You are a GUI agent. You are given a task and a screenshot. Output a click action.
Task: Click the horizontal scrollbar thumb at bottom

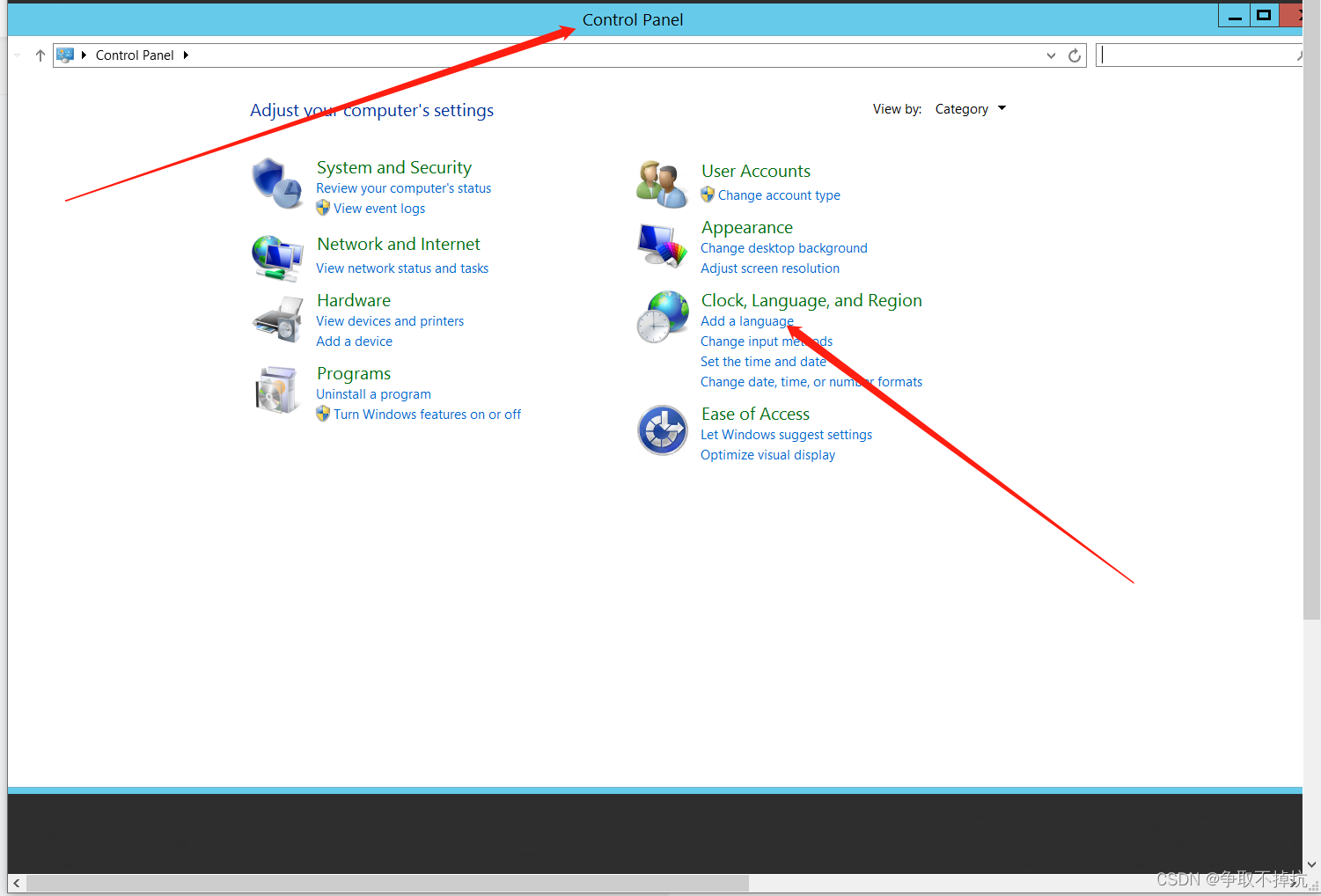(387, 883)
